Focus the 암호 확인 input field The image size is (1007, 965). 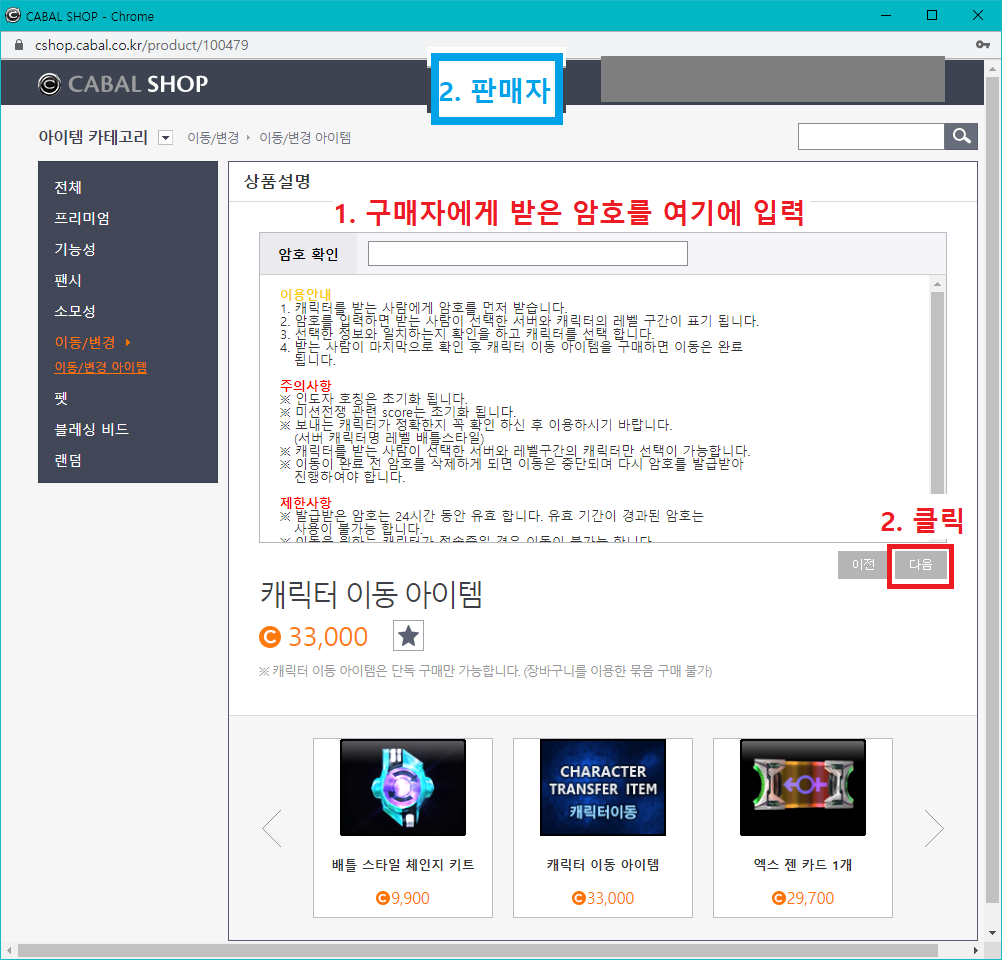(x=530, y=255)
